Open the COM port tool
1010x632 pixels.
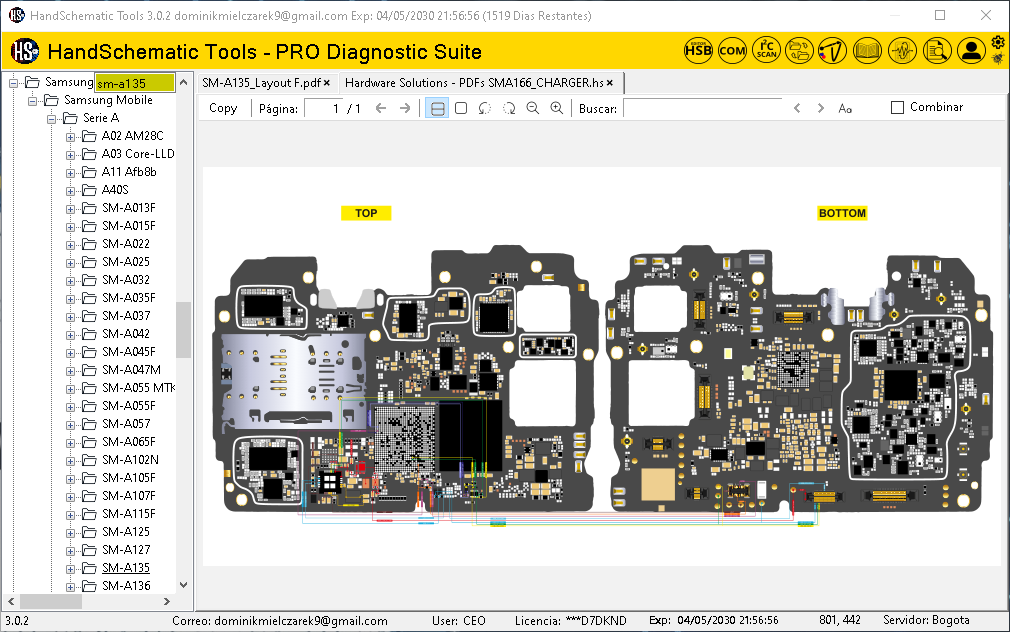[732, 50]
